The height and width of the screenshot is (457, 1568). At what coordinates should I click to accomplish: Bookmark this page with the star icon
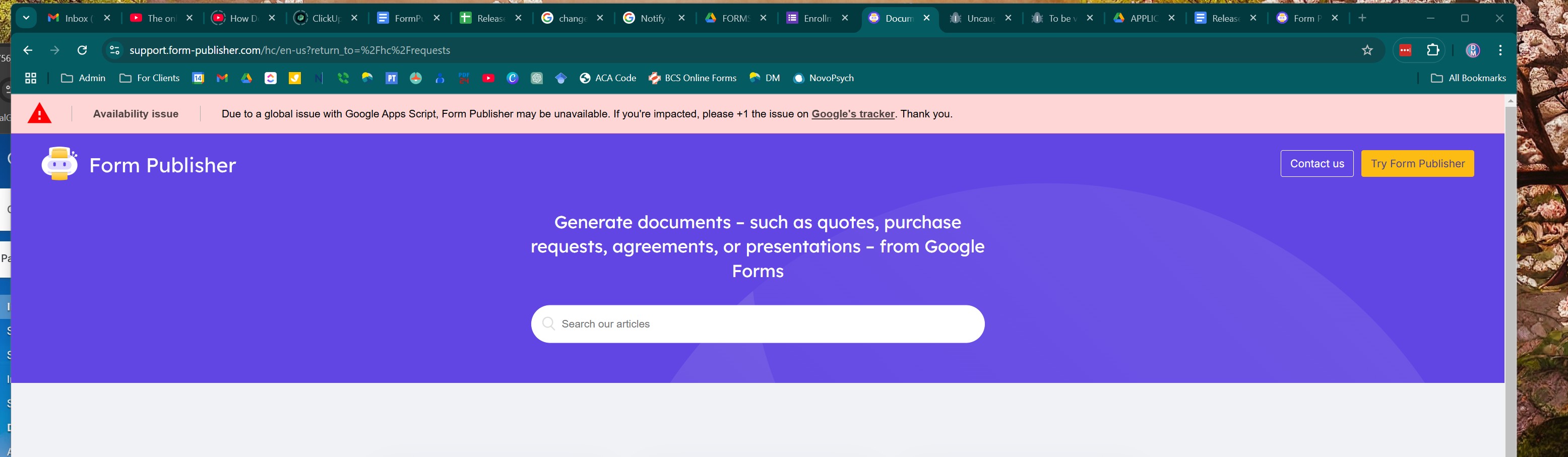pos(1367,50)
